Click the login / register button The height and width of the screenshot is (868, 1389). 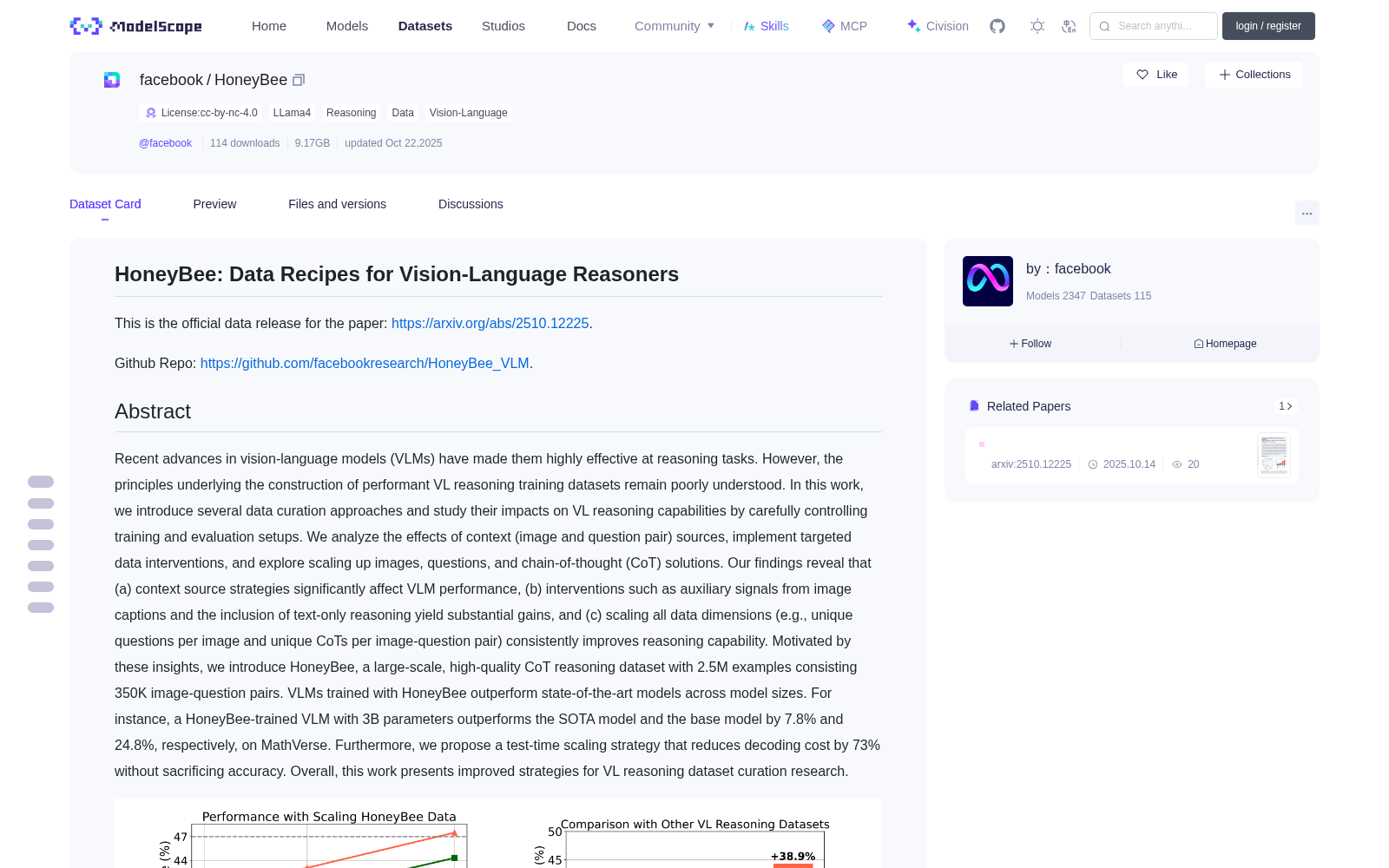click(x=1268, y=26)
